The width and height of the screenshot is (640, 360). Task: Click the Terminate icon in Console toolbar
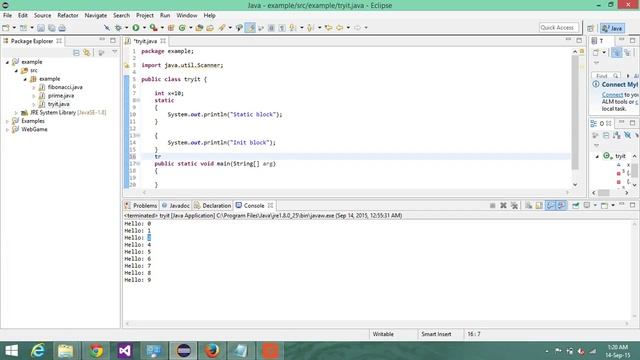(493, 205)
